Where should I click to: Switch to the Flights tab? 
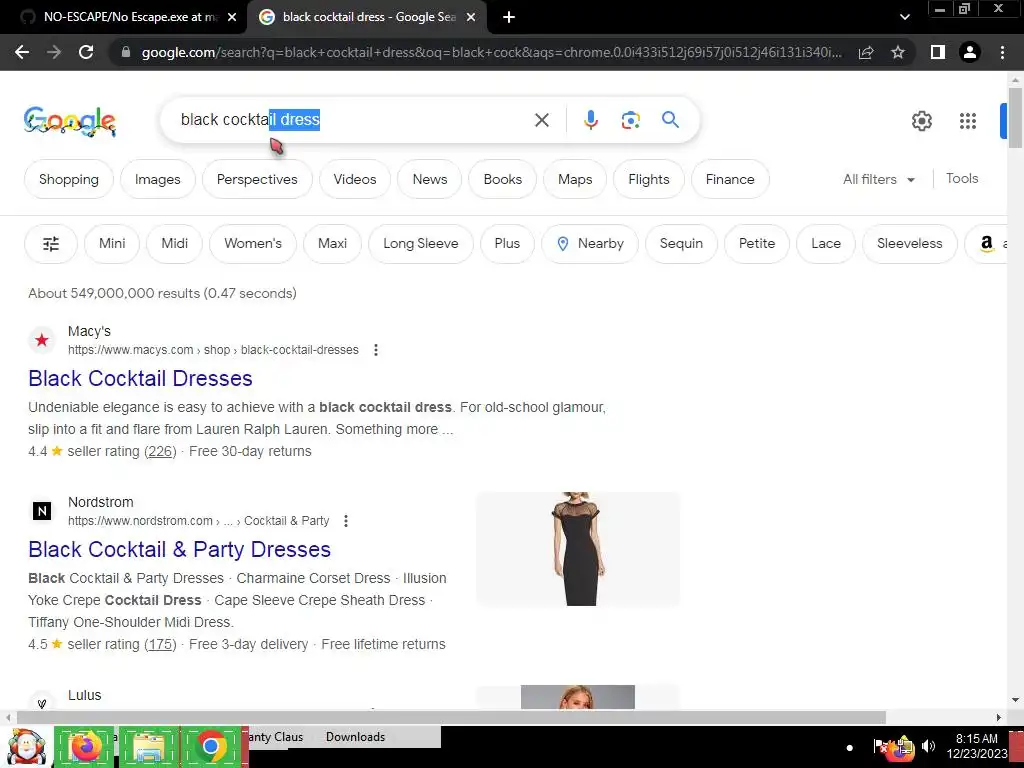(649, 179)
